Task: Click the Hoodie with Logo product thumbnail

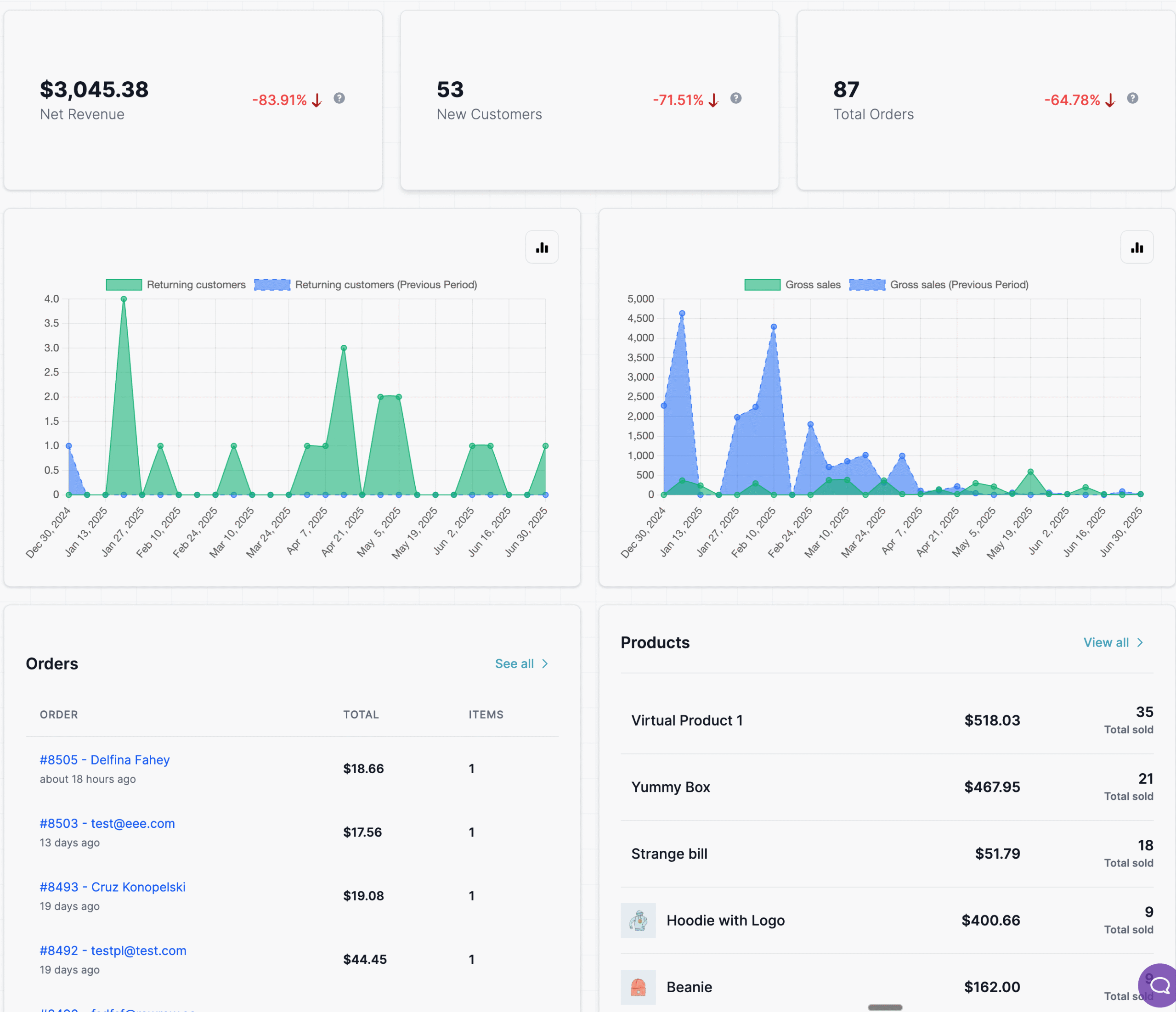Action: tap(639, 920)
